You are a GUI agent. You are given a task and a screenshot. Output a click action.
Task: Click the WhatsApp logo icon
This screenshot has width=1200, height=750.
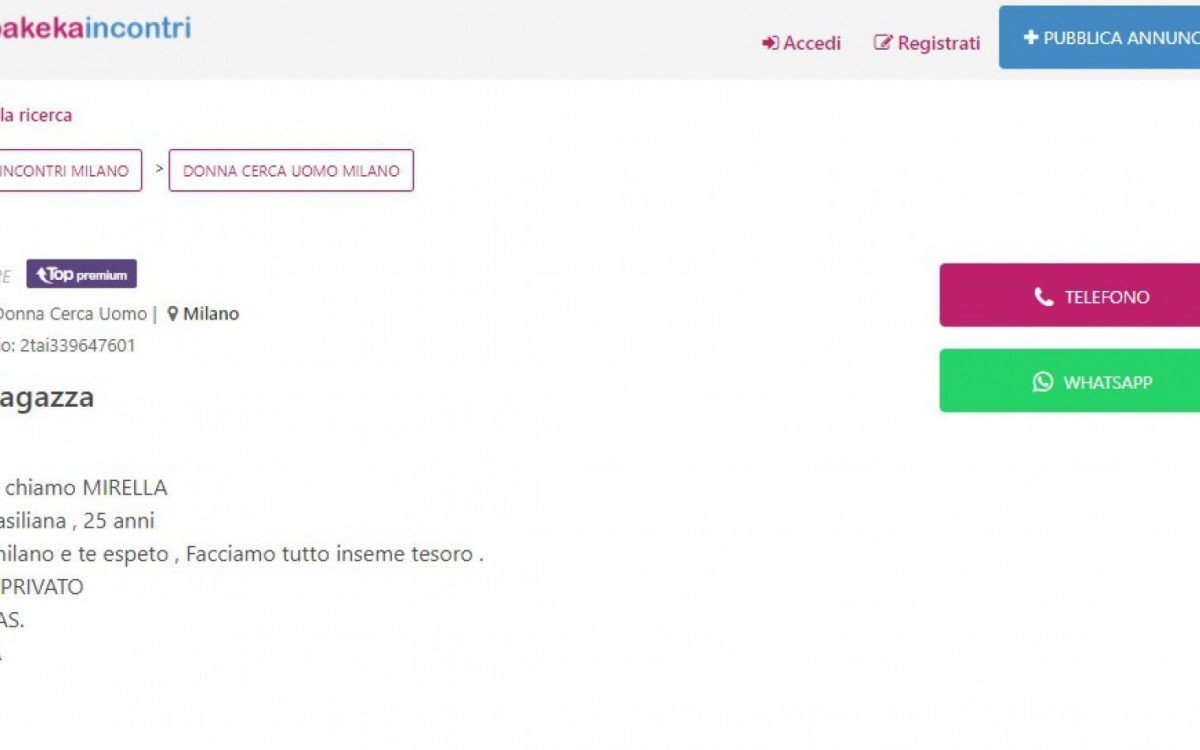point(1043,381)
